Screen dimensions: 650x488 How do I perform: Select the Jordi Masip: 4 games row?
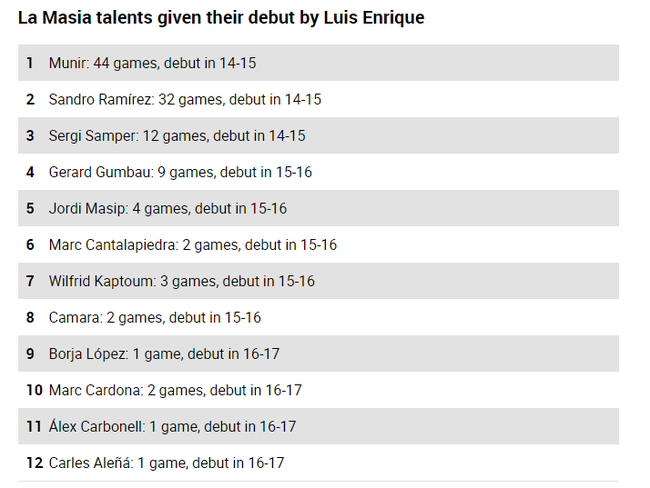click(167, 209)
